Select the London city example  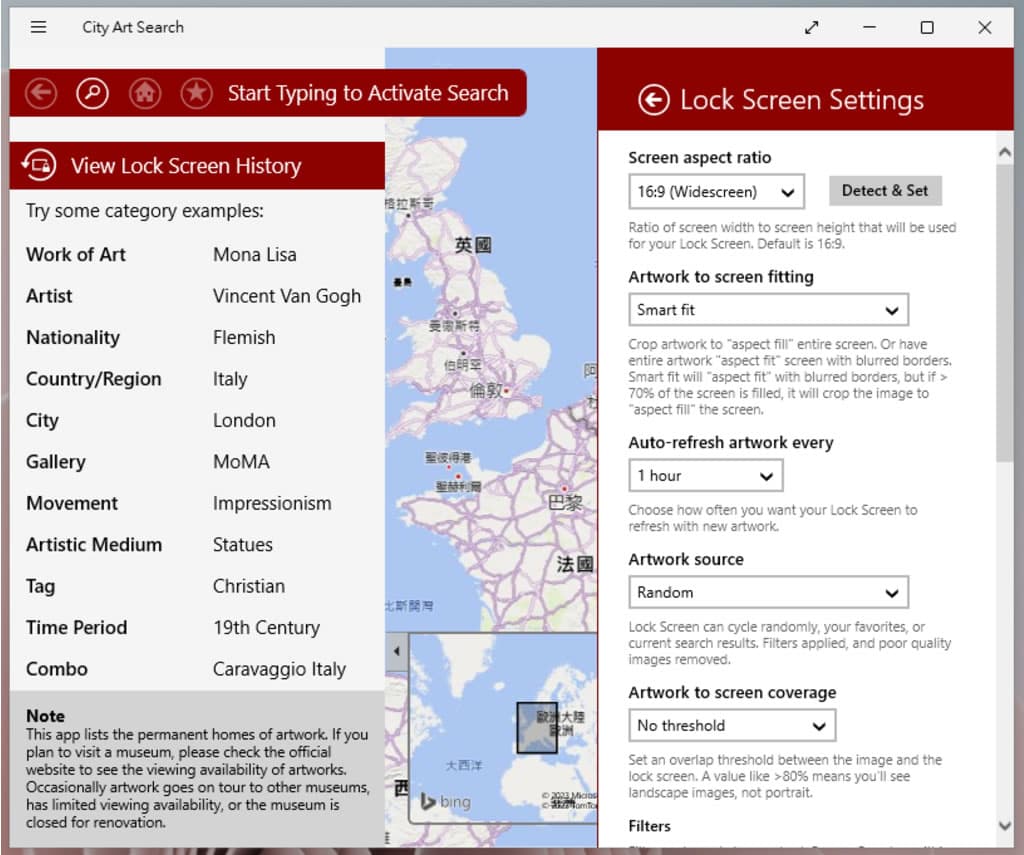(244, 421)
